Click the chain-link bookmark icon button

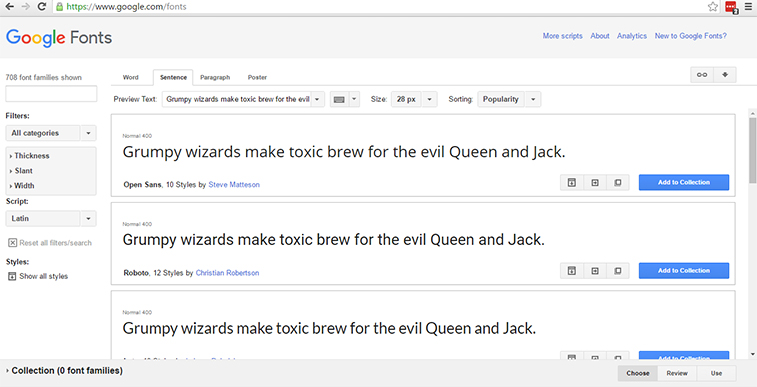click(702, 75)
